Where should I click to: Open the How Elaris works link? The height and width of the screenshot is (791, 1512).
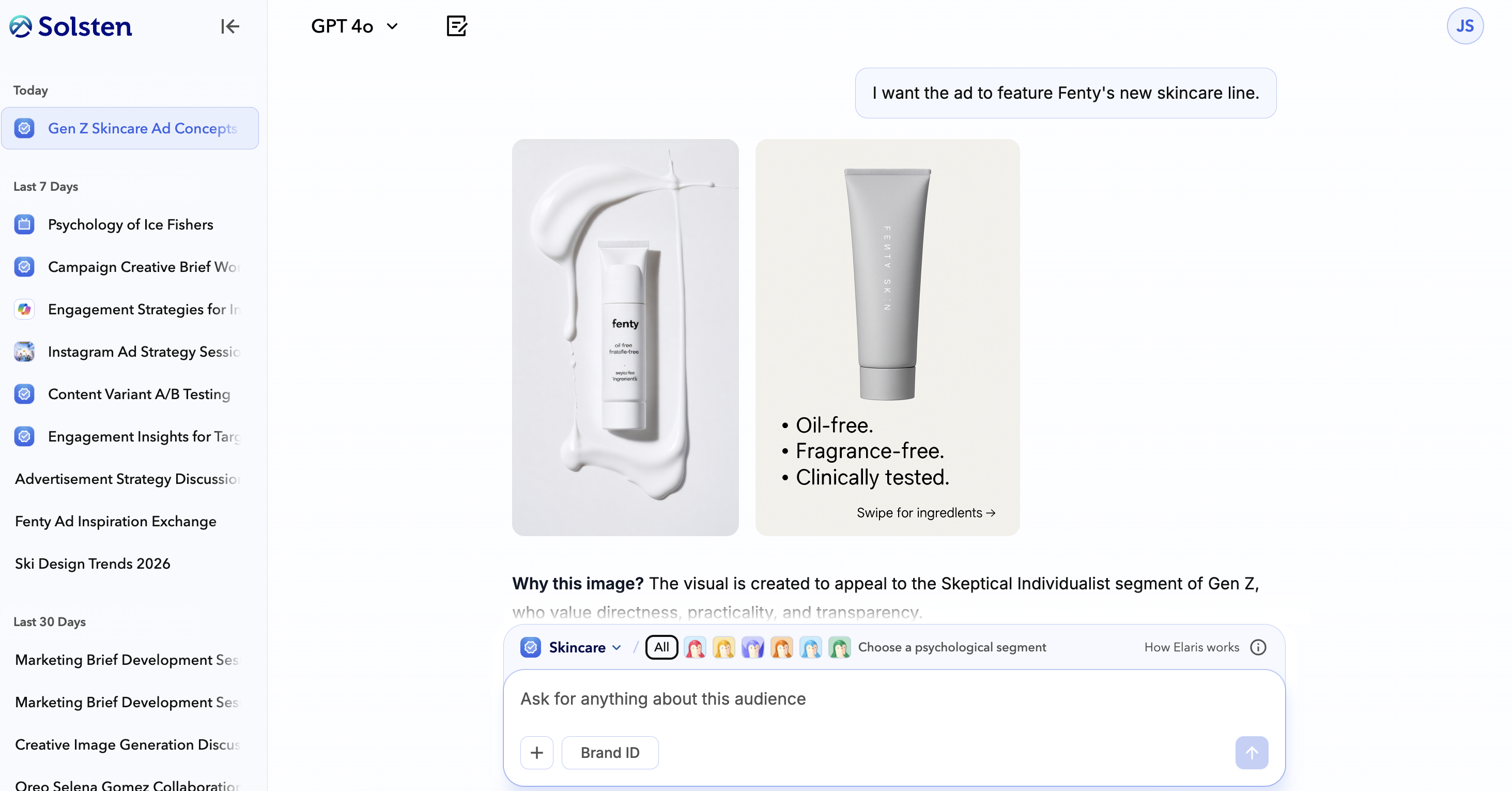(1192, 647)
